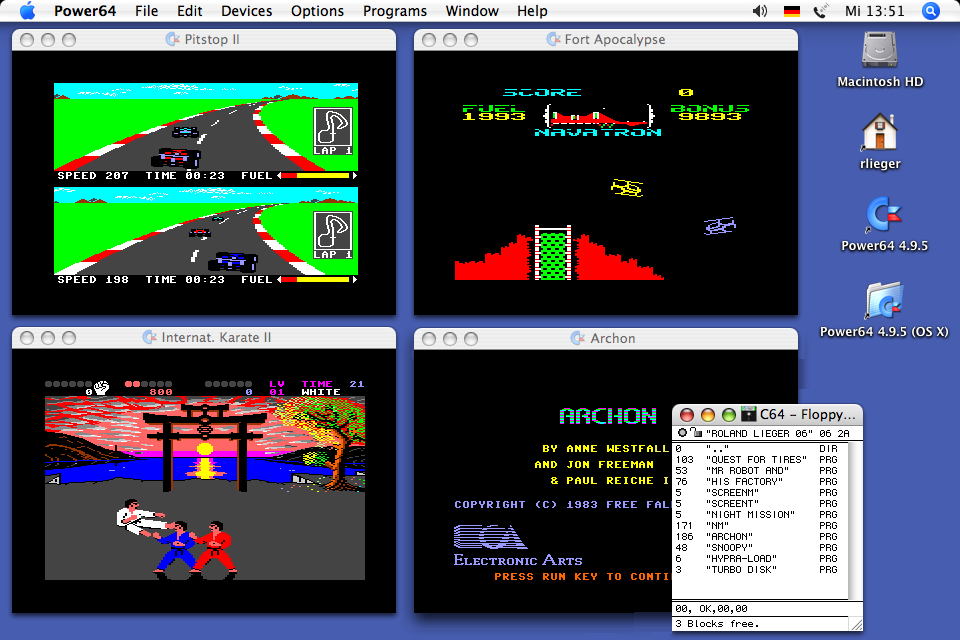960x640 pixels.
Task: Click the "3 Blocks free." status text
Action: 717,623
